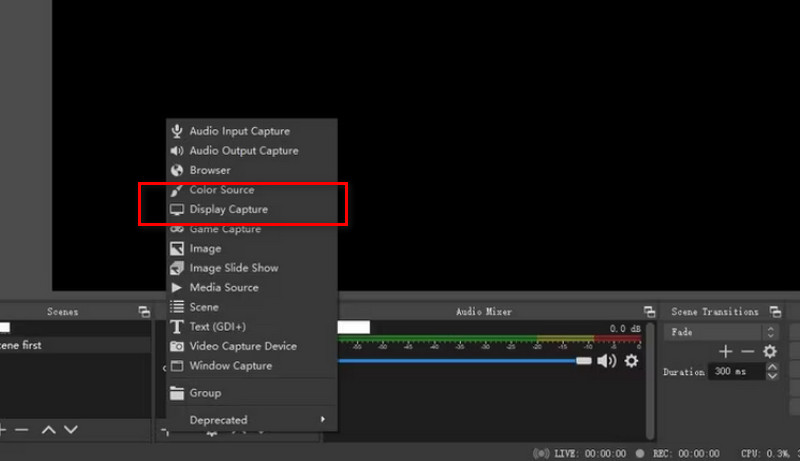Add a new transition with plus
Viewport: 800px width, 461px height.
point(726,351)
